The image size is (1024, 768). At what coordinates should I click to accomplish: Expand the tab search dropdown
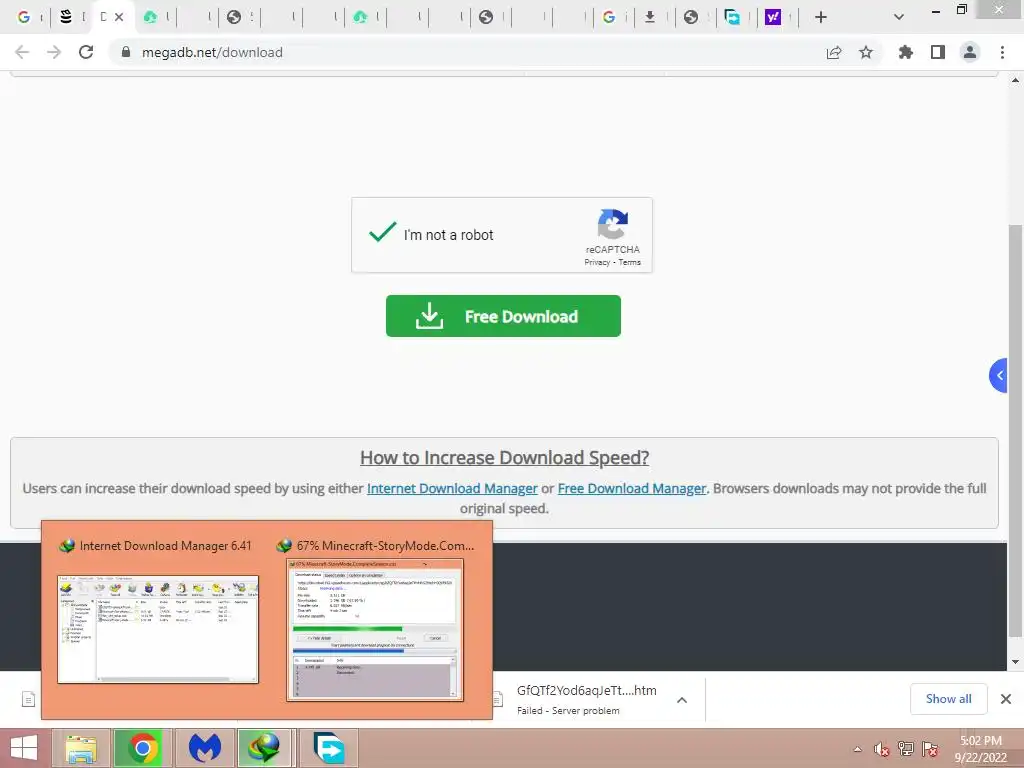pyautogui.click(x=899, y=18)
